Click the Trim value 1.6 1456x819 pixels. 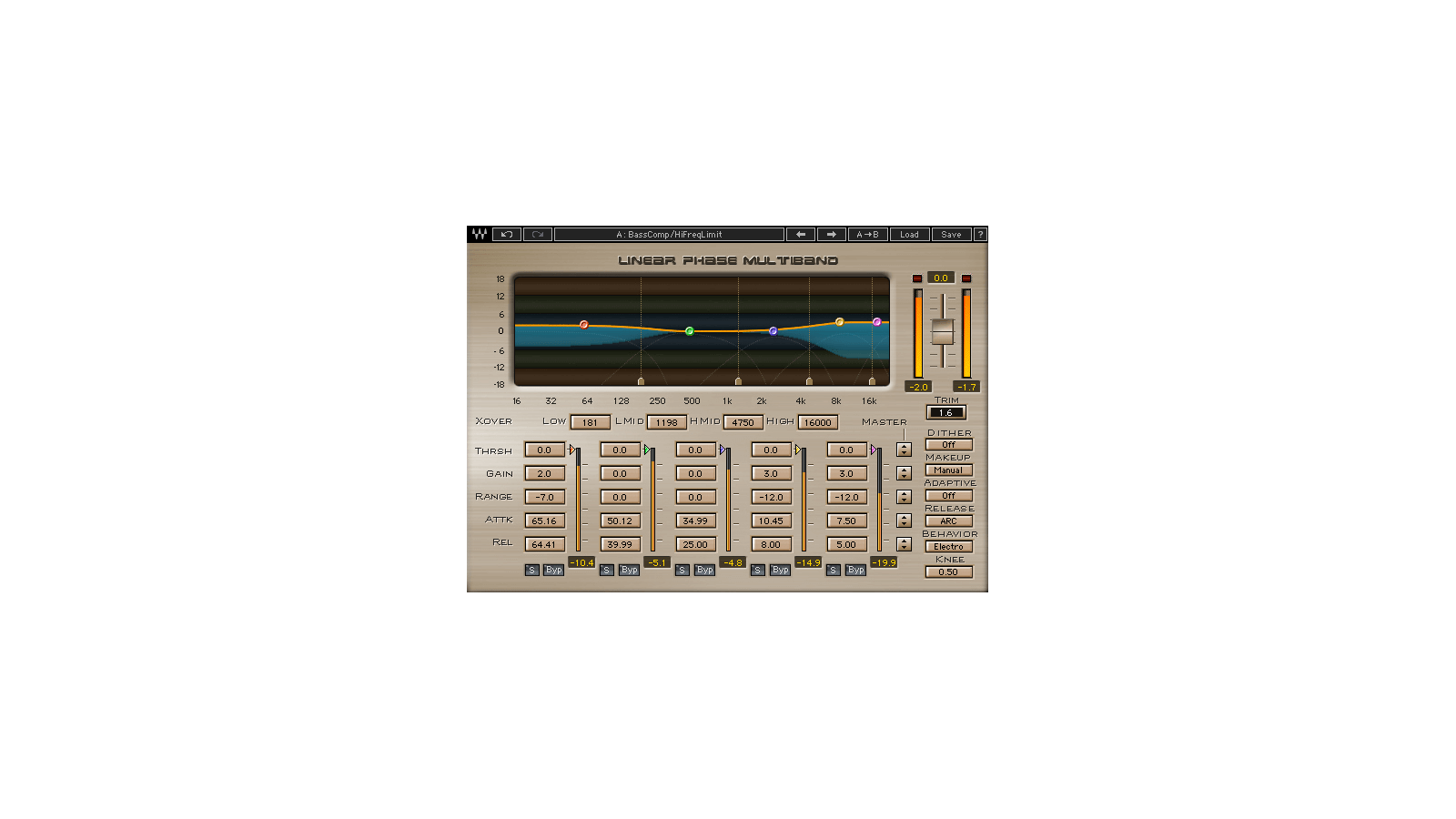coord(946,412)
